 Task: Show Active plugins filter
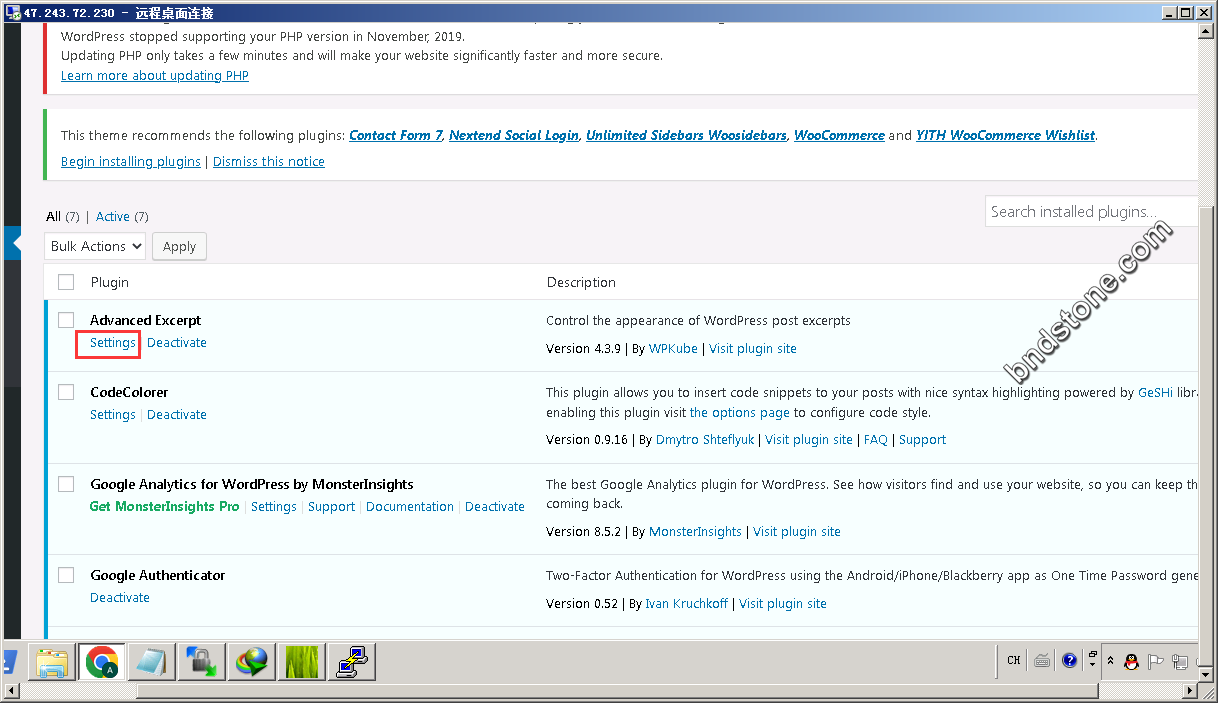[x=113, y=216]
